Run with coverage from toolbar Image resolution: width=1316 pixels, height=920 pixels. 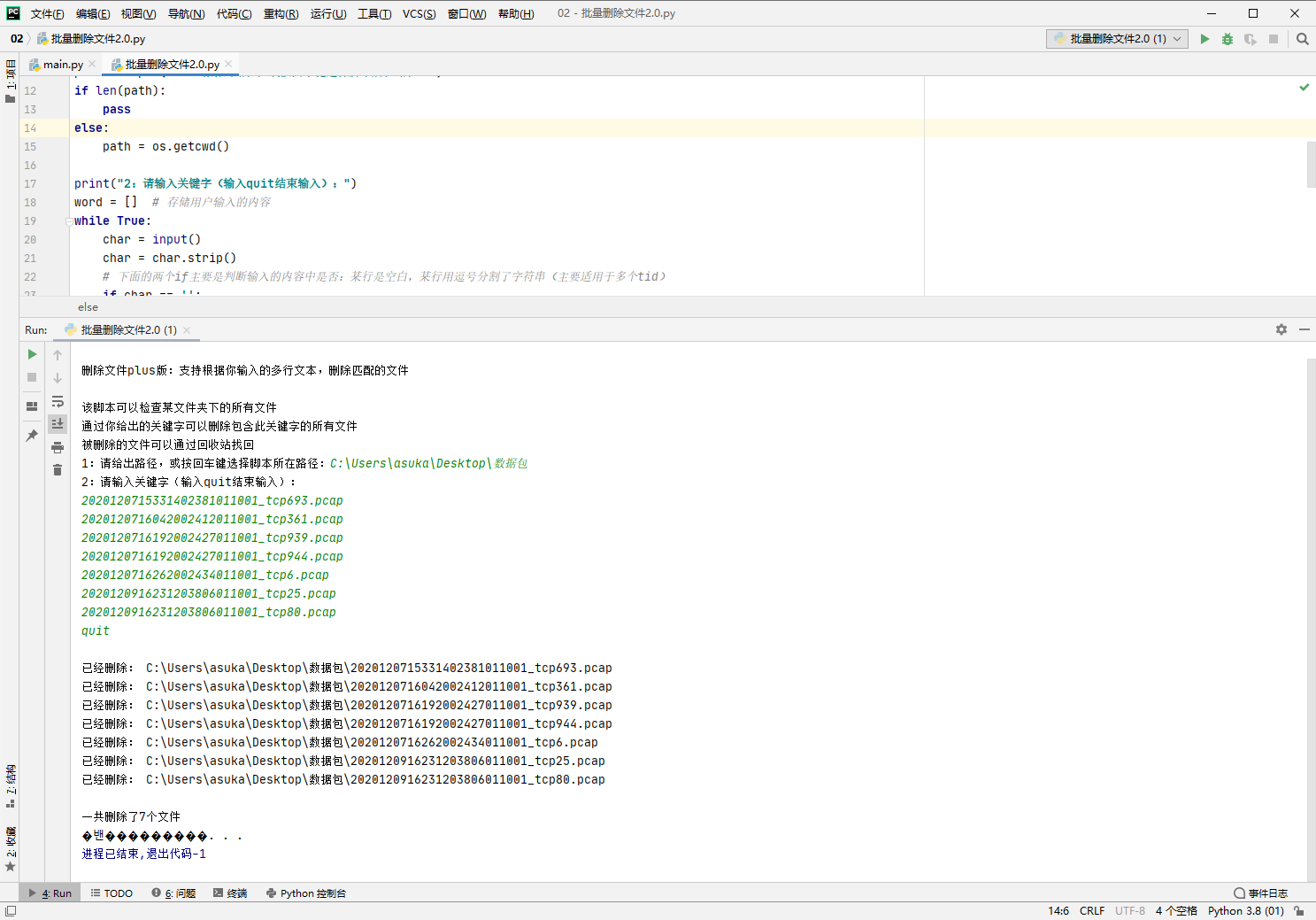(x=1251, y=39)
